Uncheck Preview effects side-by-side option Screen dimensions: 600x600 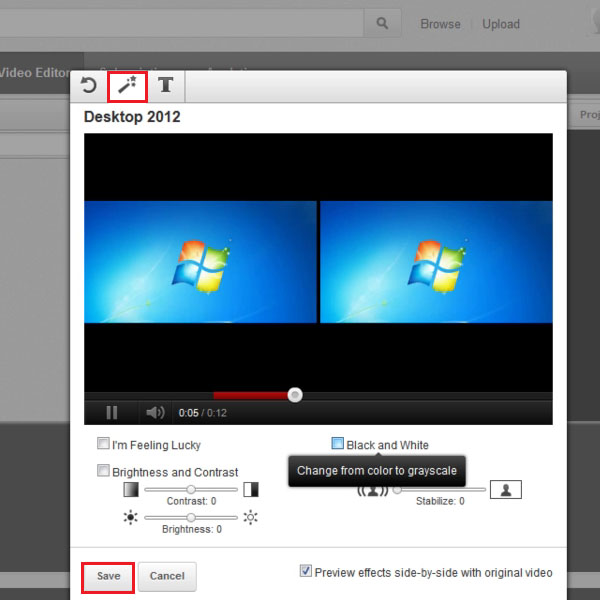point(305,571)
